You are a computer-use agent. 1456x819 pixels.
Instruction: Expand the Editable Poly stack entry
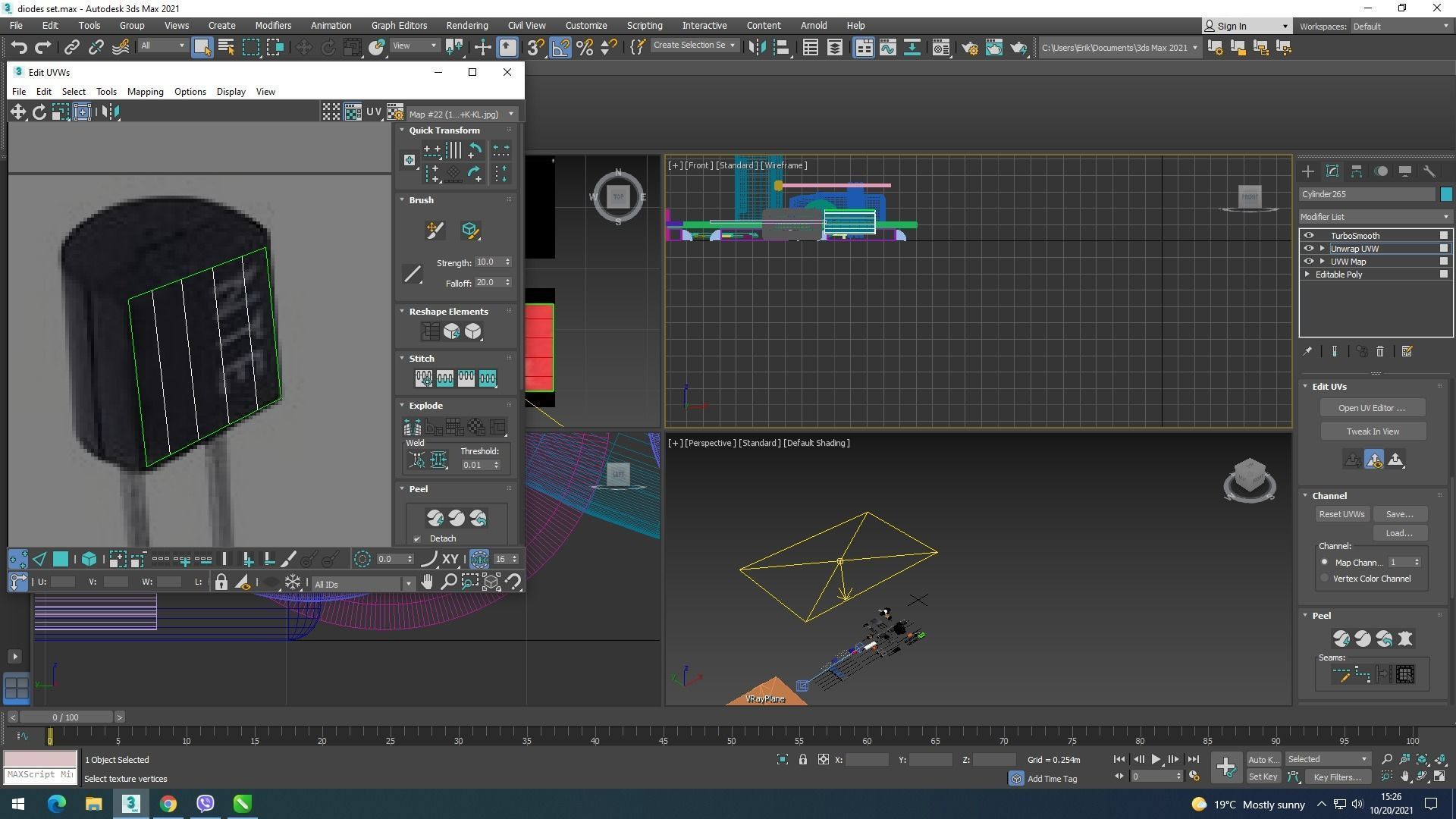pos(1307,275)
